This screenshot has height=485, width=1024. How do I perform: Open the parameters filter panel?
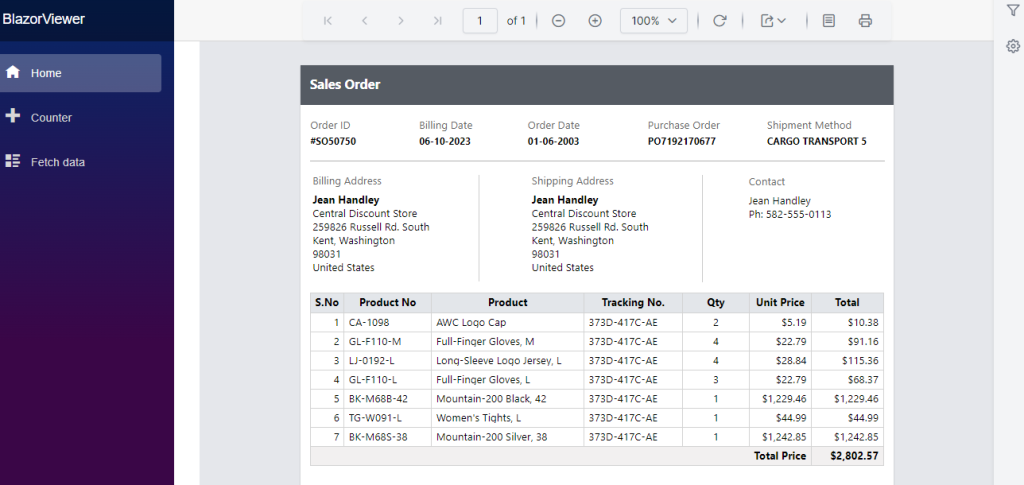[1012, 10]
